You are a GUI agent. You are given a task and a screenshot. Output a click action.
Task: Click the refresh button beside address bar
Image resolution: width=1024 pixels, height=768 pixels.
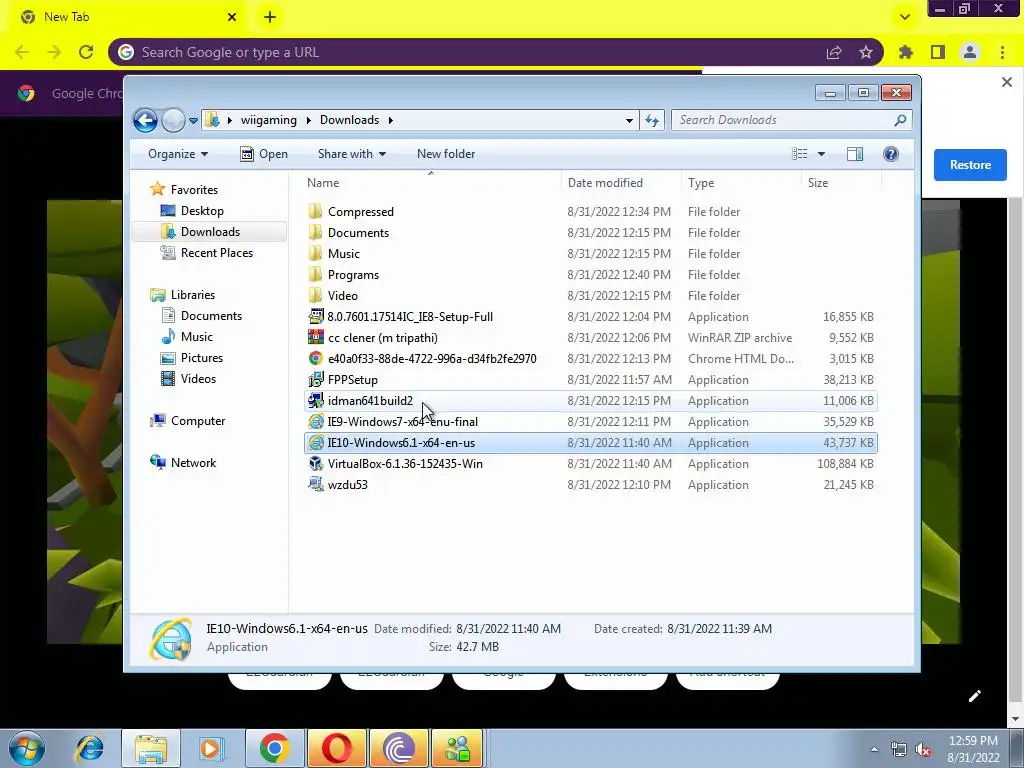(652, 120)
